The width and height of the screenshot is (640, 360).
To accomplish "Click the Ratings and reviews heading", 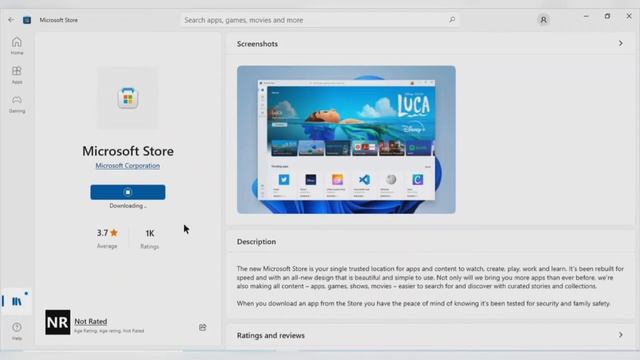I will 271,336.
